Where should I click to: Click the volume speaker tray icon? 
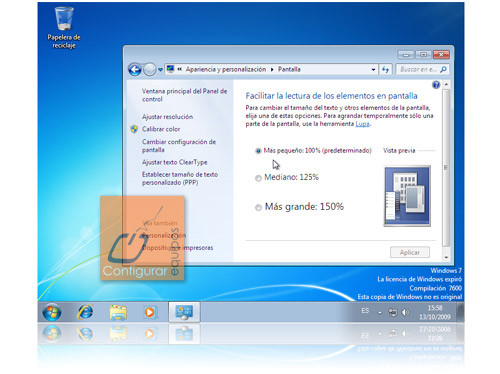click(x=405, y=312)
